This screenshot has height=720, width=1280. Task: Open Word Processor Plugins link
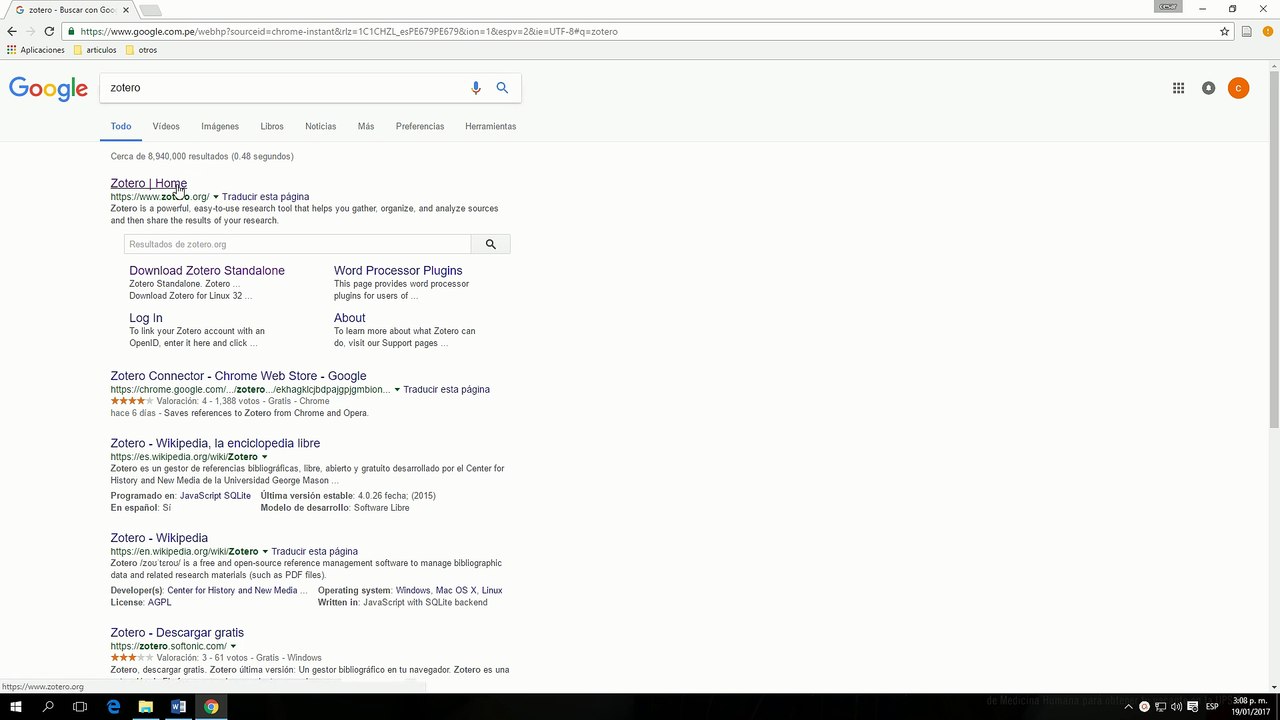tap(398, 270)
